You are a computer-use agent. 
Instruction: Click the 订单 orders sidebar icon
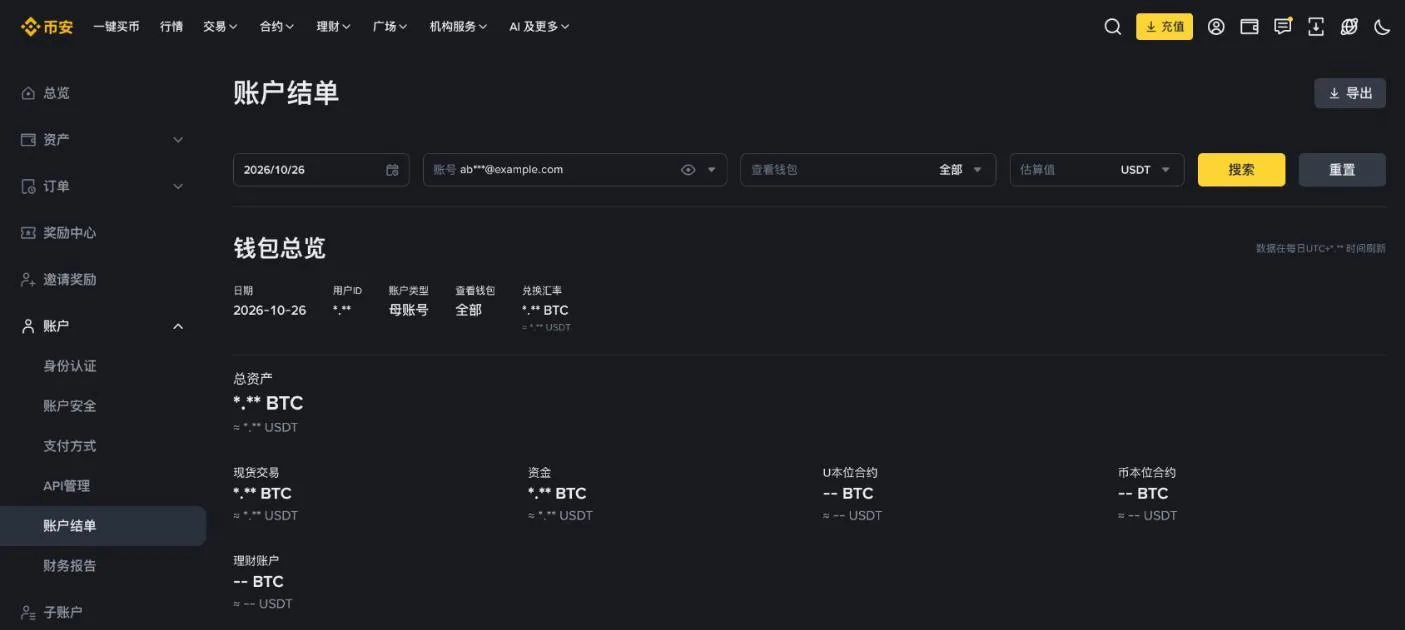tap(28, 187)
